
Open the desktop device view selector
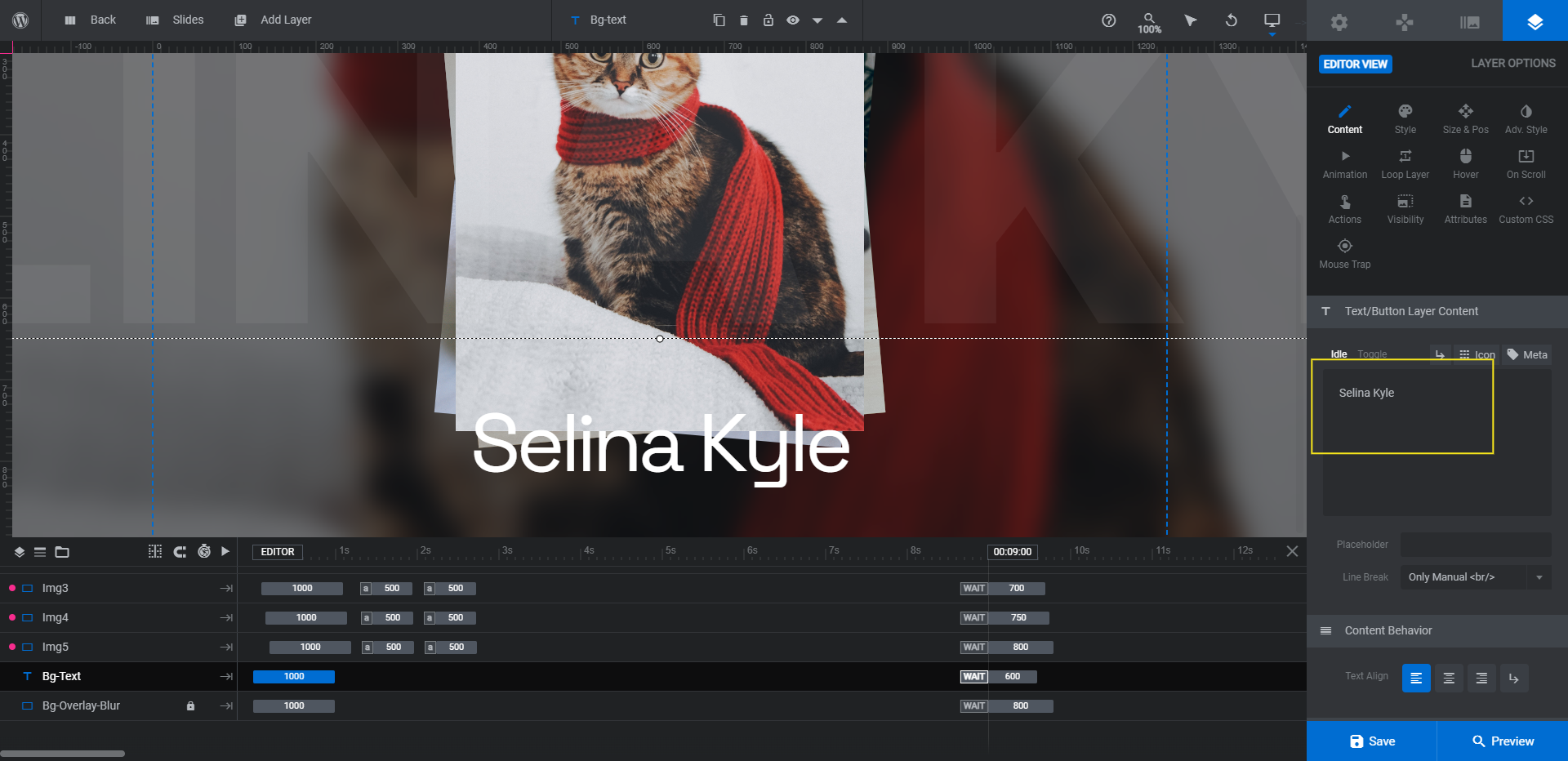[x=1272, y=21]
